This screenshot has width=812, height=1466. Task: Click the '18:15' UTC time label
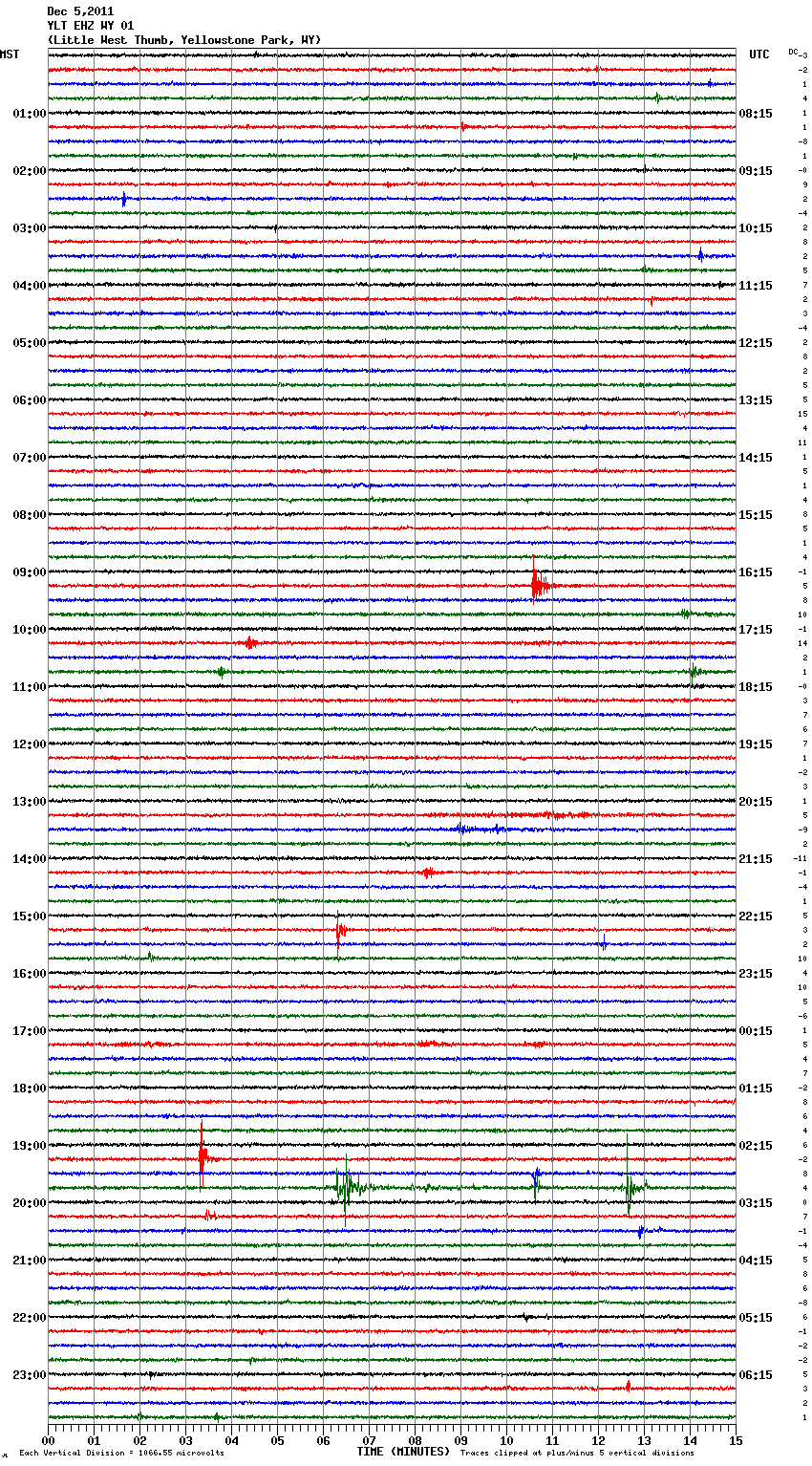(x=756, y=687)
